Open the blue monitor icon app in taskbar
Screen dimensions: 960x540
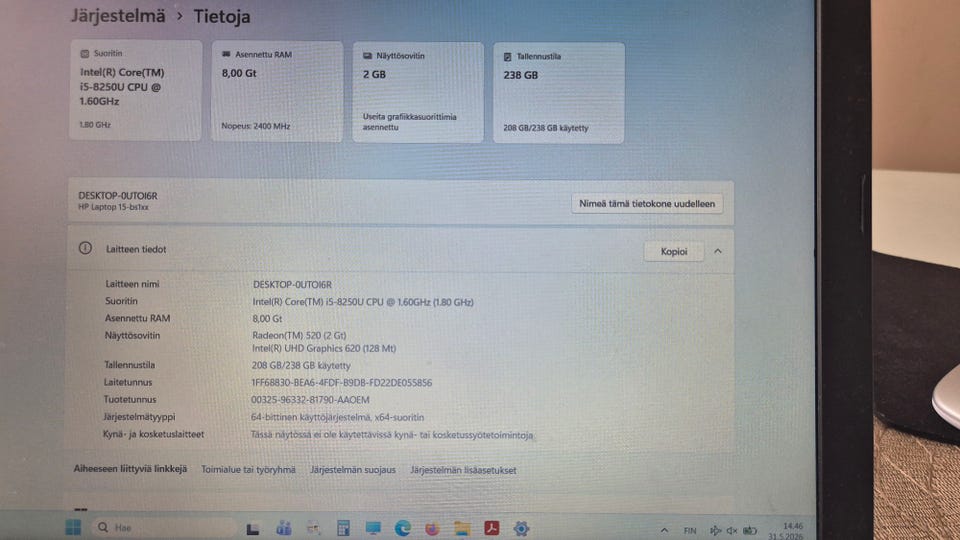click(x=373, y=528)
